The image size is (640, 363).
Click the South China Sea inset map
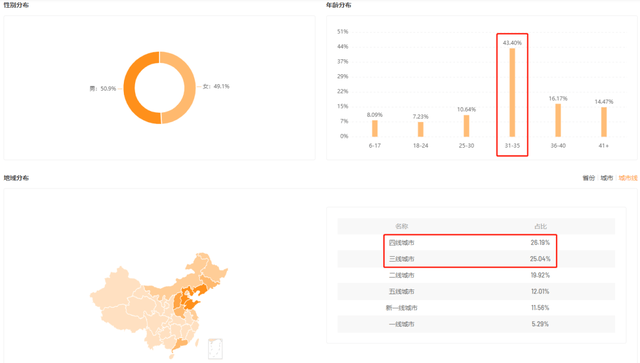[x=215, y=349]
